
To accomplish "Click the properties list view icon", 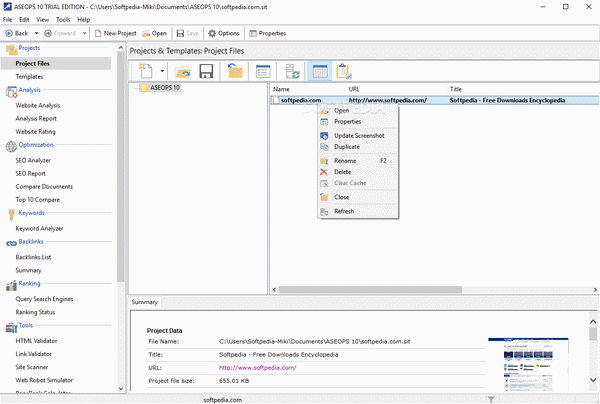I will click(264, 71).
